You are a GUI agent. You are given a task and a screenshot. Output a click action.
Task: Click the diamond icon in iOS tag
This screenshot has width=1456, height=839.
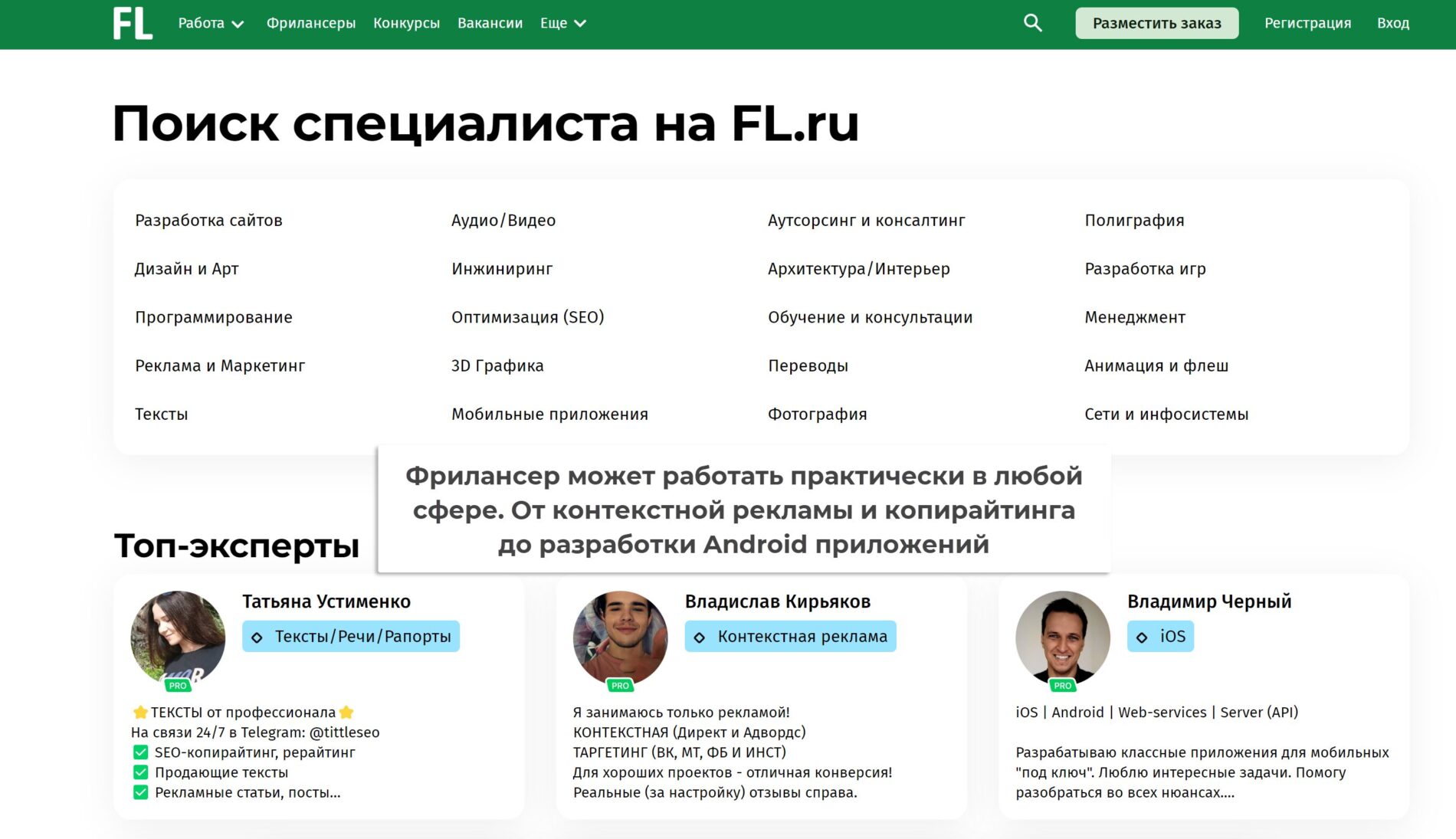coord(1142,637)
